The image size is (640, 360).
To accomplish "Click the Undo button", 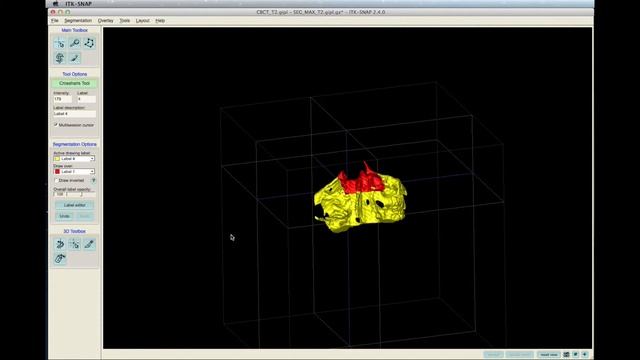I will [64, 216].
